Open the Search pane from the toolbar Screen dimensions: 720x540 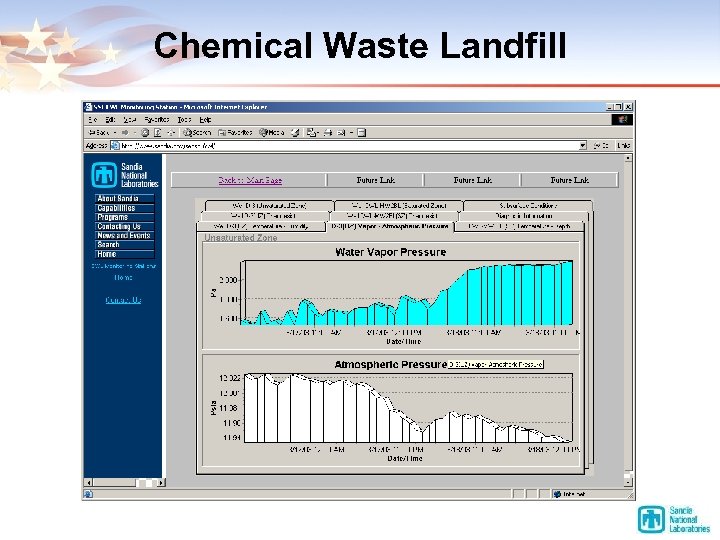click(x=197, y=133)
